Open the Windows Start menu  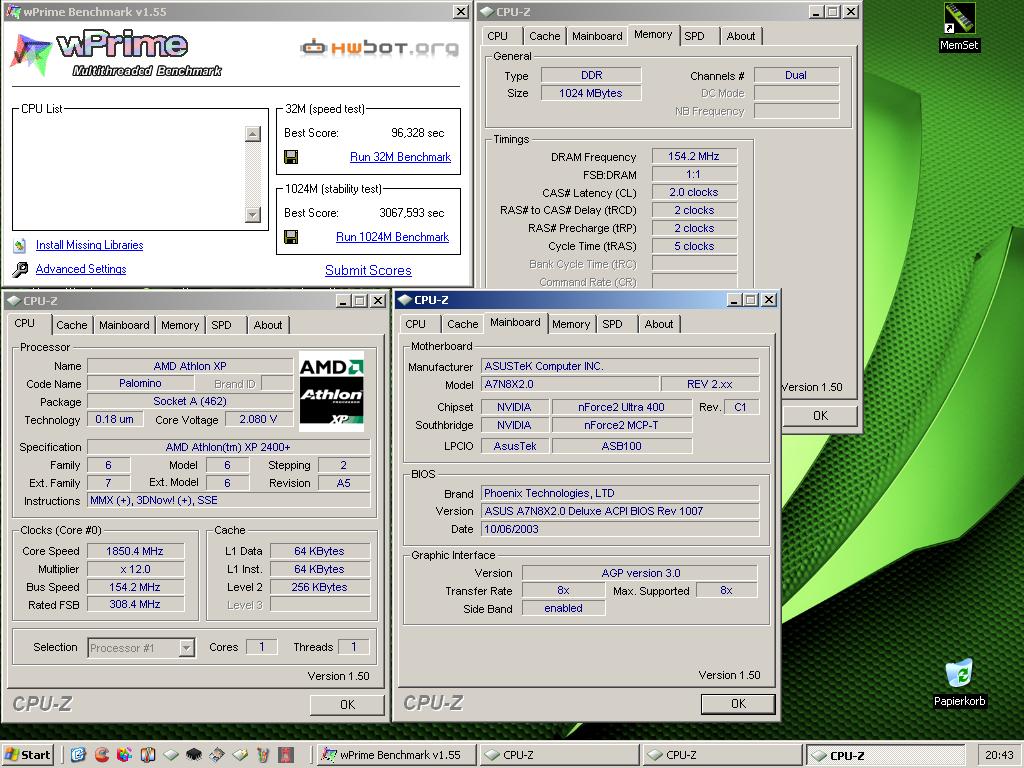pos(27,755)
